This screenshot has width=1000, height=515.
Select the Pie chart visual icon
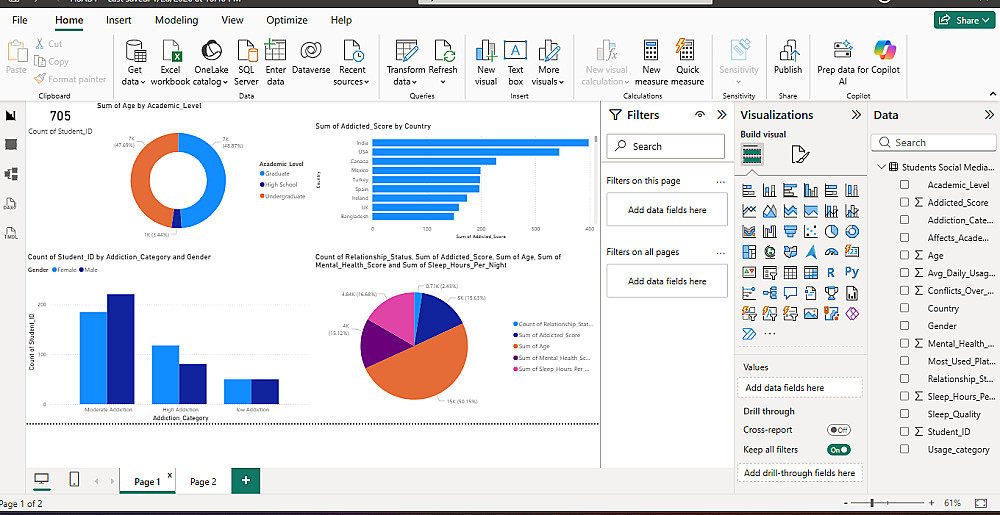coord(831,231)
